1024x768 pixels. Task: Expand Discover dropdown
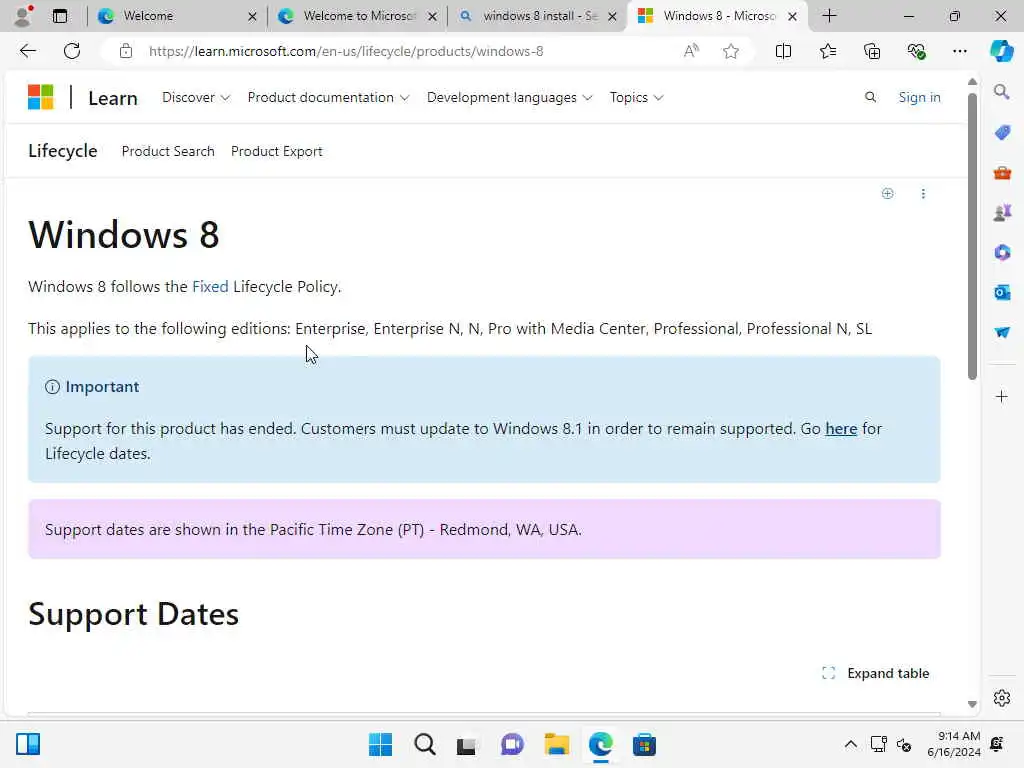pyautogui.click(x=196, y=97)
